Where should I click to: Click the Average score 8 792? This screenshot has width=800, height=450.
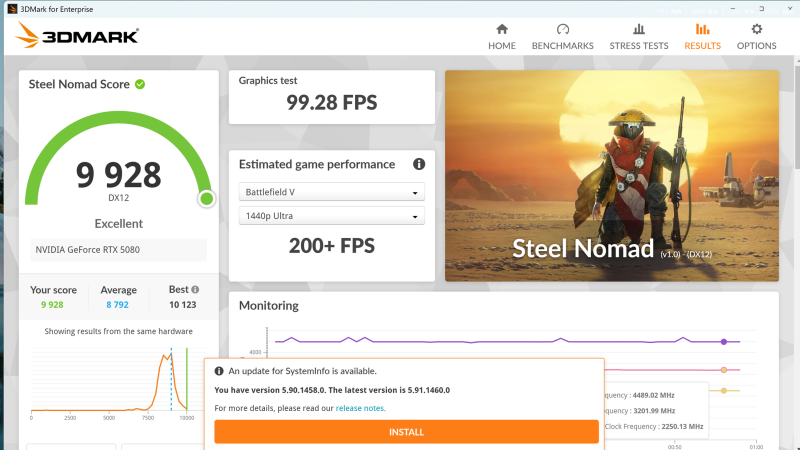117,305
